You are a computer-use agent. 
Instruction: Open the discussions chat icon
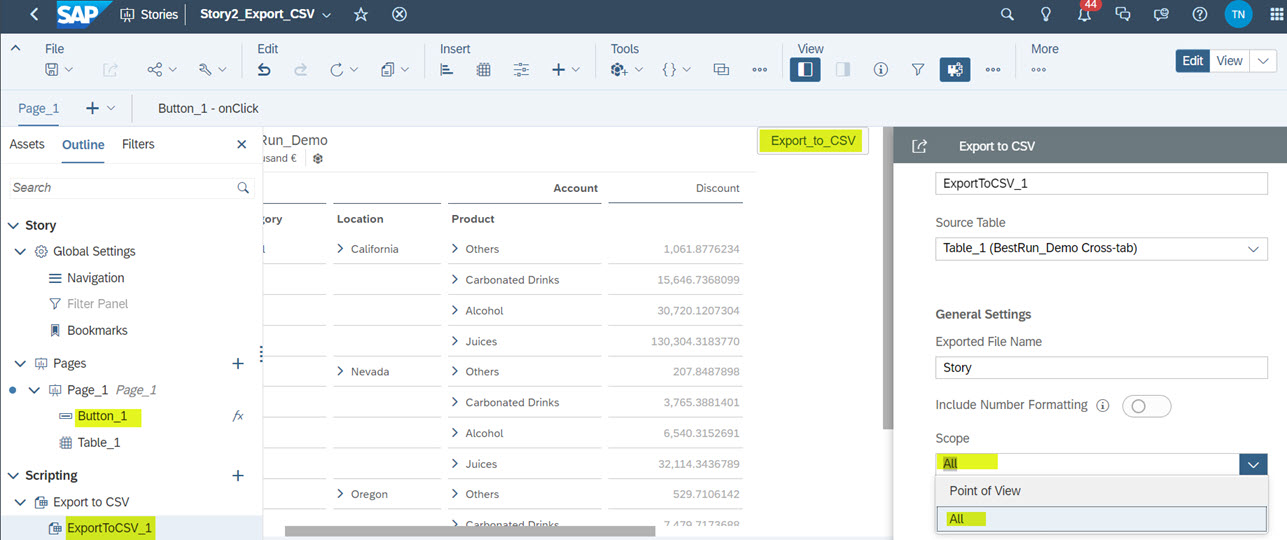1123,14
